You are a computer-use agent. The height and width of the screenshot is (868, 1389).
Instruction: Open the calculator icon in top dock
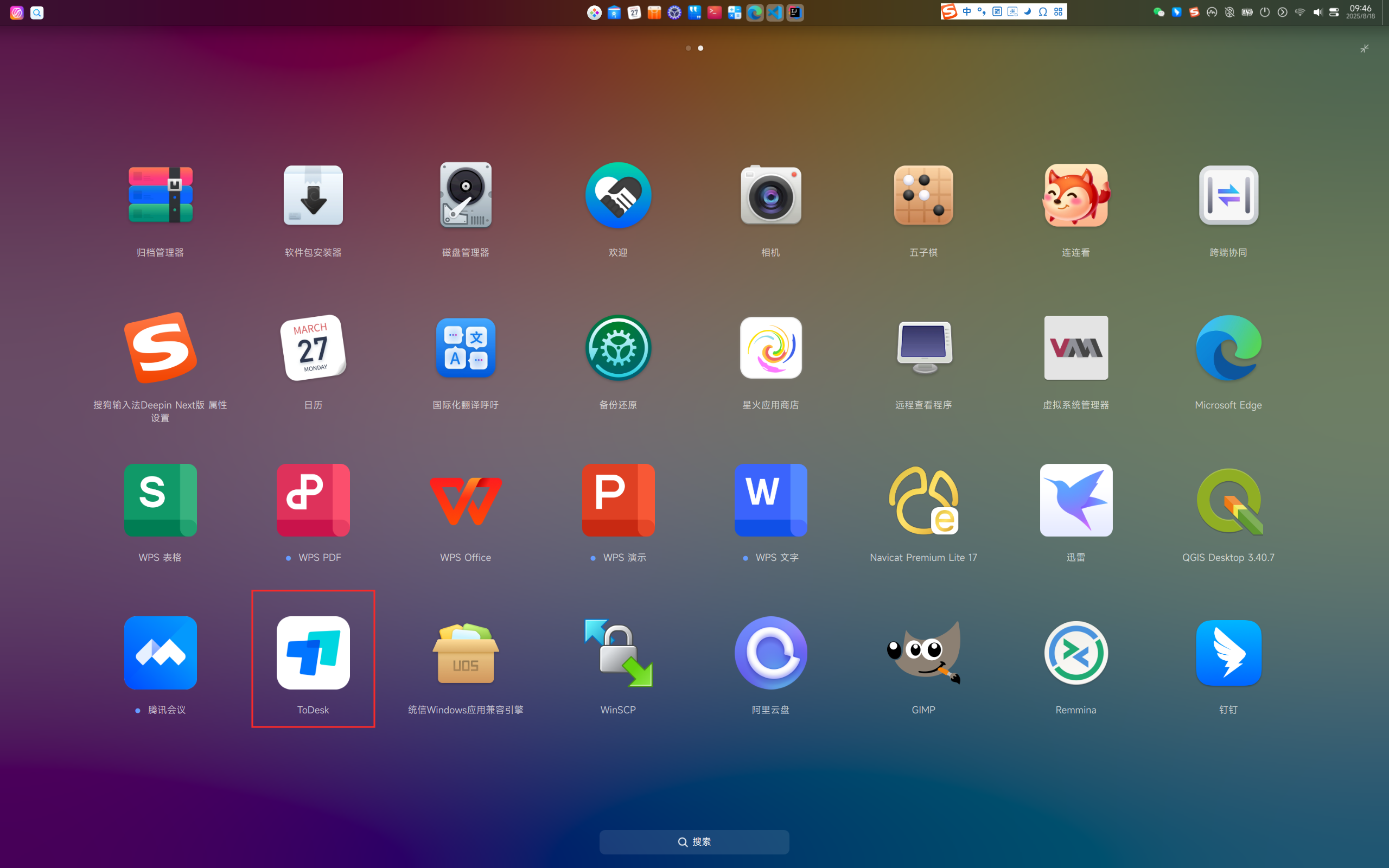pyautogui.click(x=735, y=12)
